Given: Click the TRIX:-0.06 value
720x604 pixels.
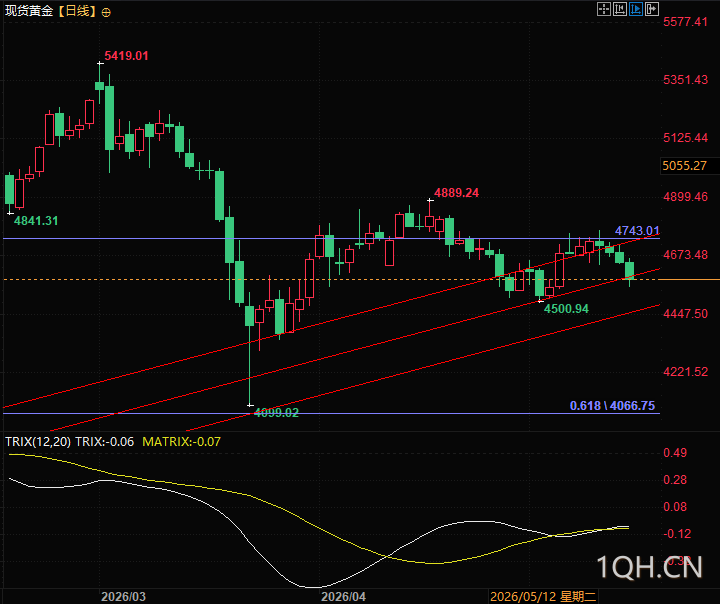Looking at the screenshot, I should (104, 442).
